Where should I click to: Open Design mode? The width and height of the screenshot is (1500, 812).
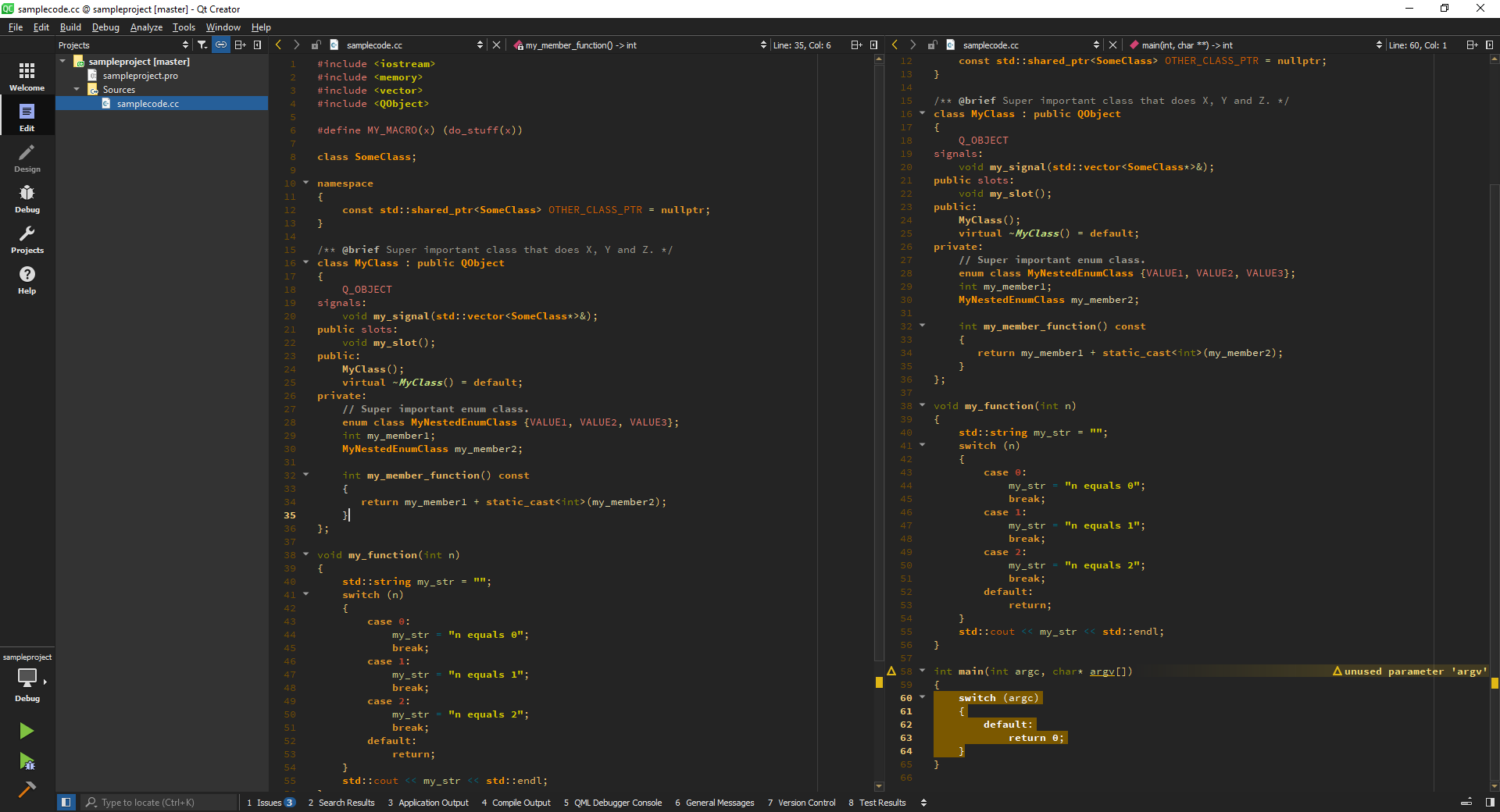pyautogui.click(x=27, y=158)
